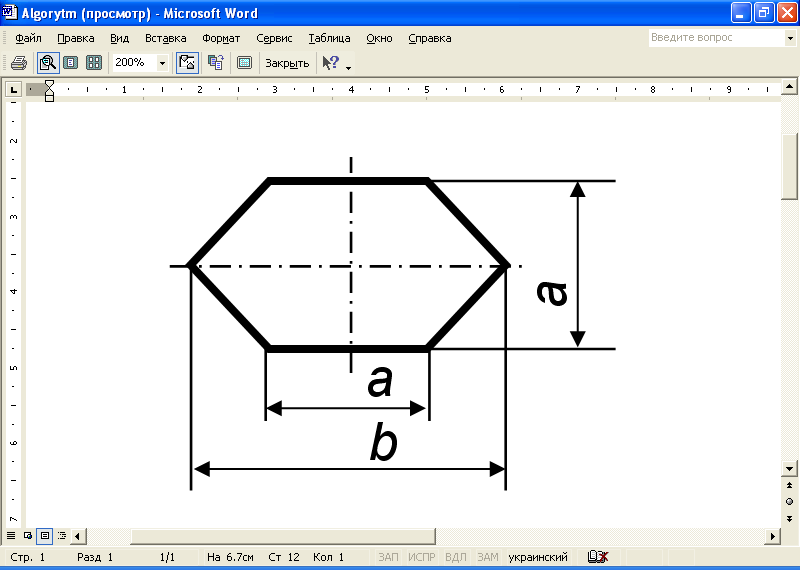Expand the toolbar options arrow
The image size is (800, 570).
click(x=348, y=67)
